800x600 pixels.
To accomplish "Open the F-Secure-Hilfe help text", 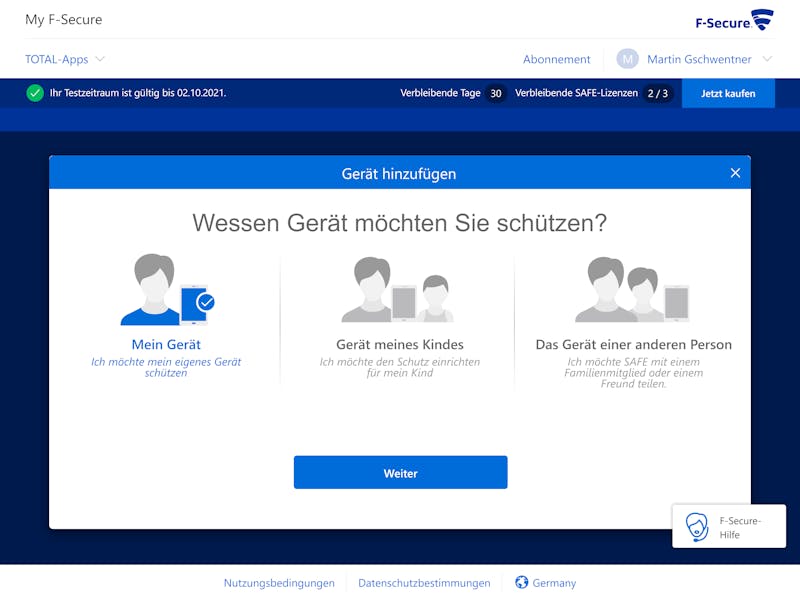I will click(740, 527).
